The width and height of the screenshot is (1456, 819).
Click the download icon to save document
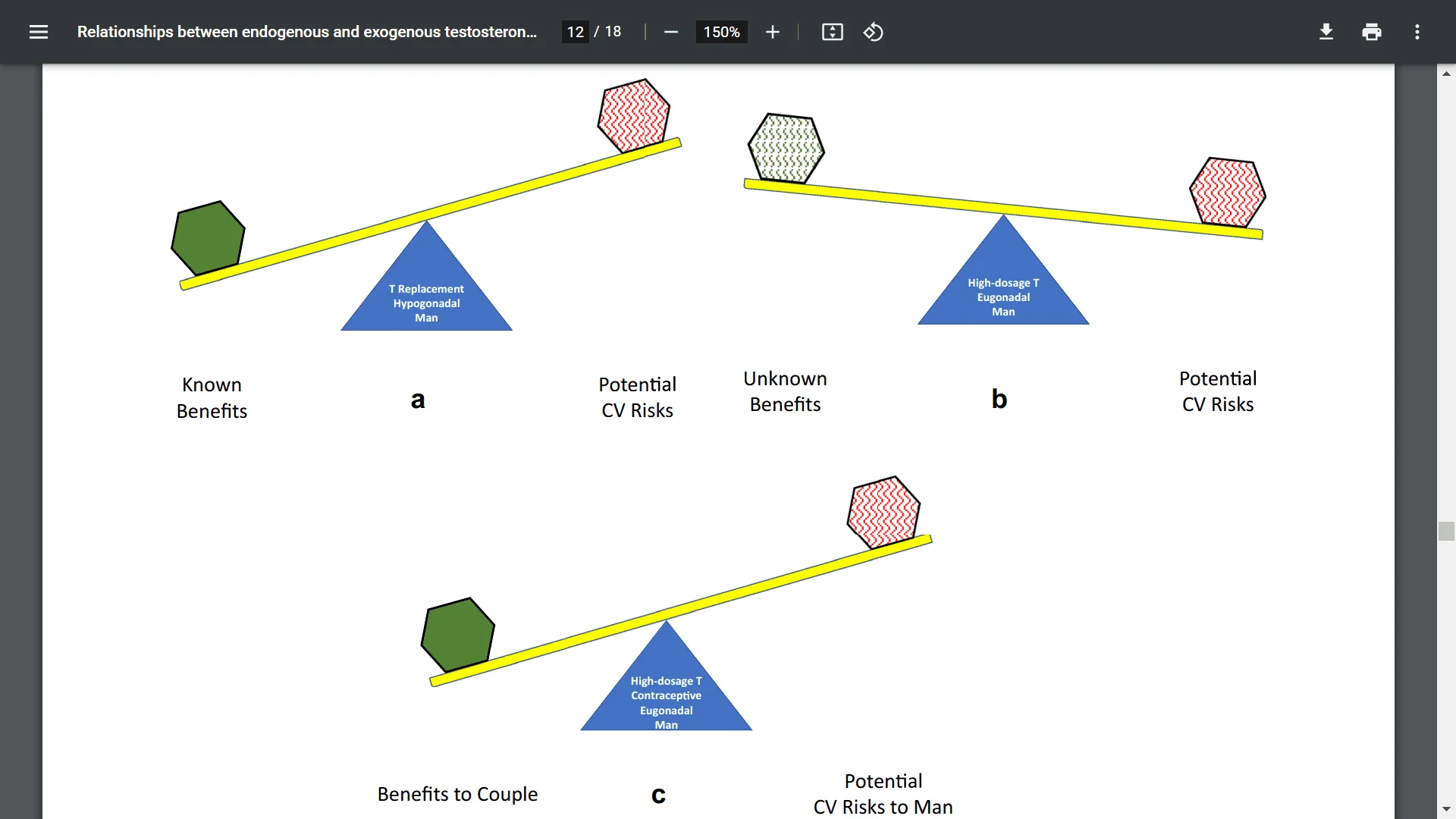tap(1326, 31)
